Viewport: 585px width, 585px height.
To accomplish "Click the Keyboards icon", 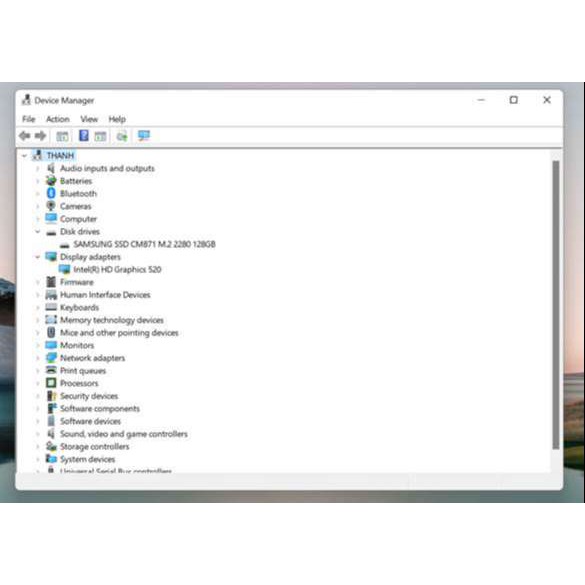I will [51, 307].
